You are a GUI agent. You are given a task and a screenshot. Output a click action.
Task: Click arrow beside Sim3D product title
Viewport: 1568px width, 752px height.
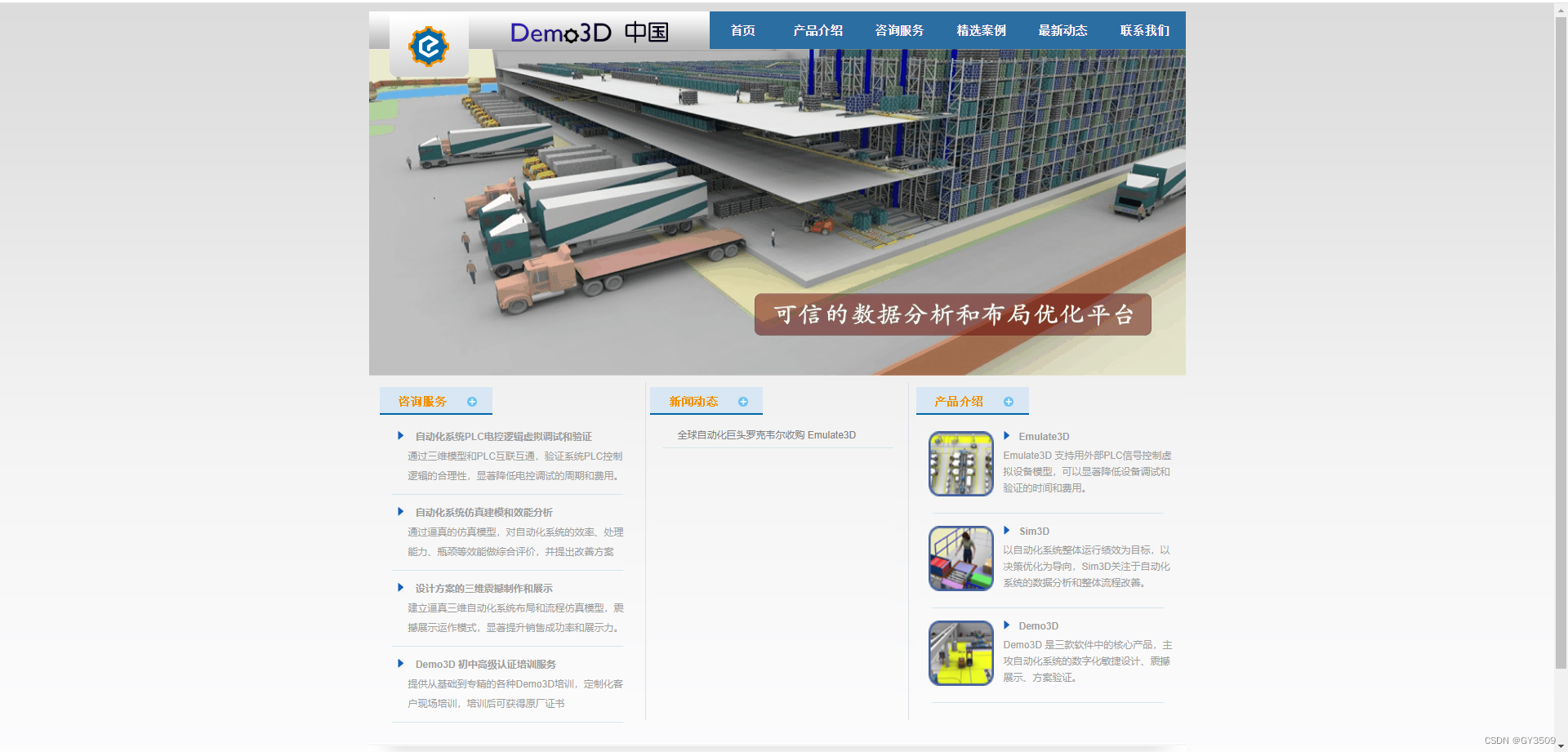1007,531
